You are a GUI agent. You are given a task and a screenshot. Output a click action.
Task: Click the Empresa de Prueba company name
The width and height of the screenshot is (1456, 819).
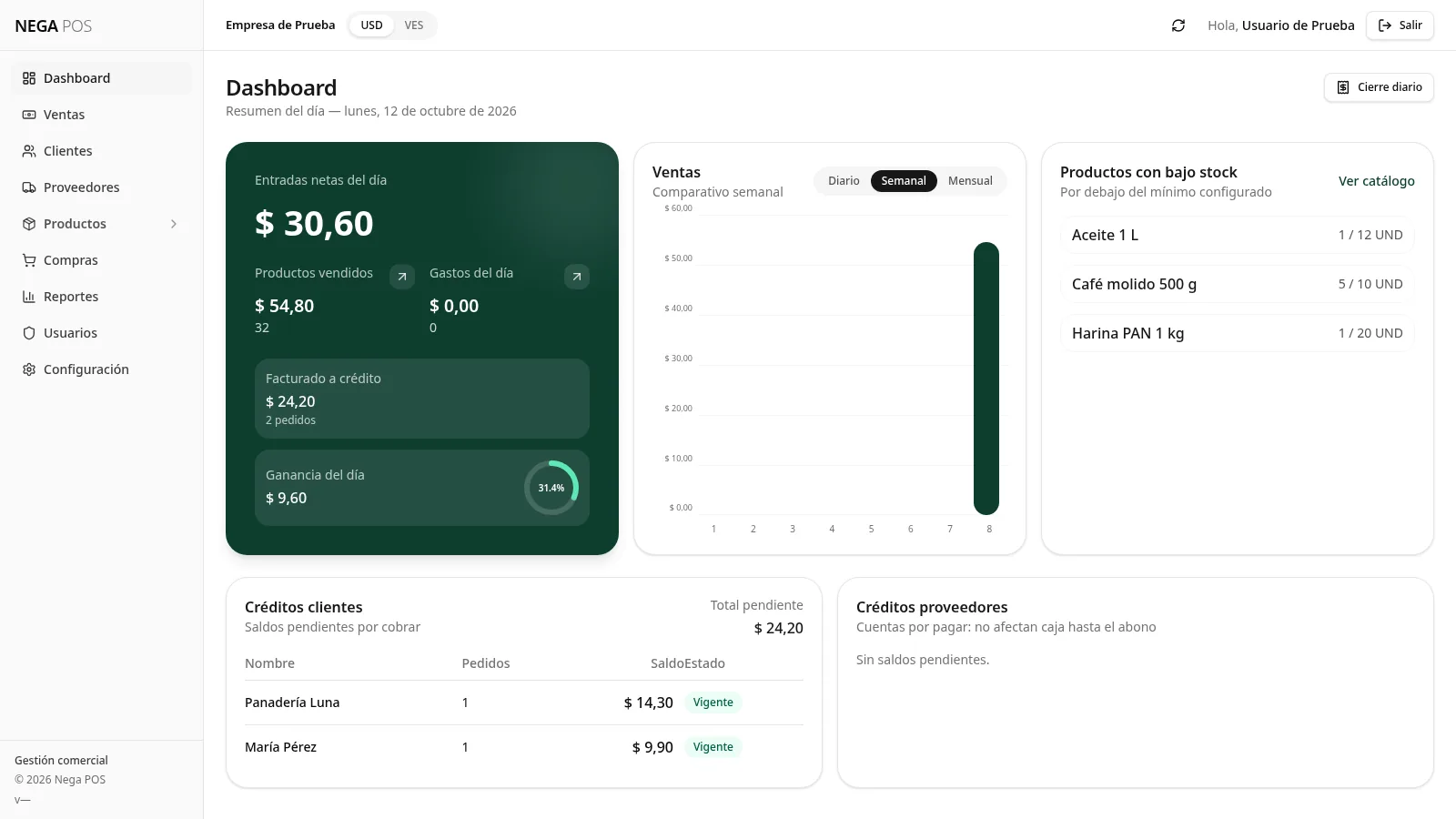(x=280, y=25)
